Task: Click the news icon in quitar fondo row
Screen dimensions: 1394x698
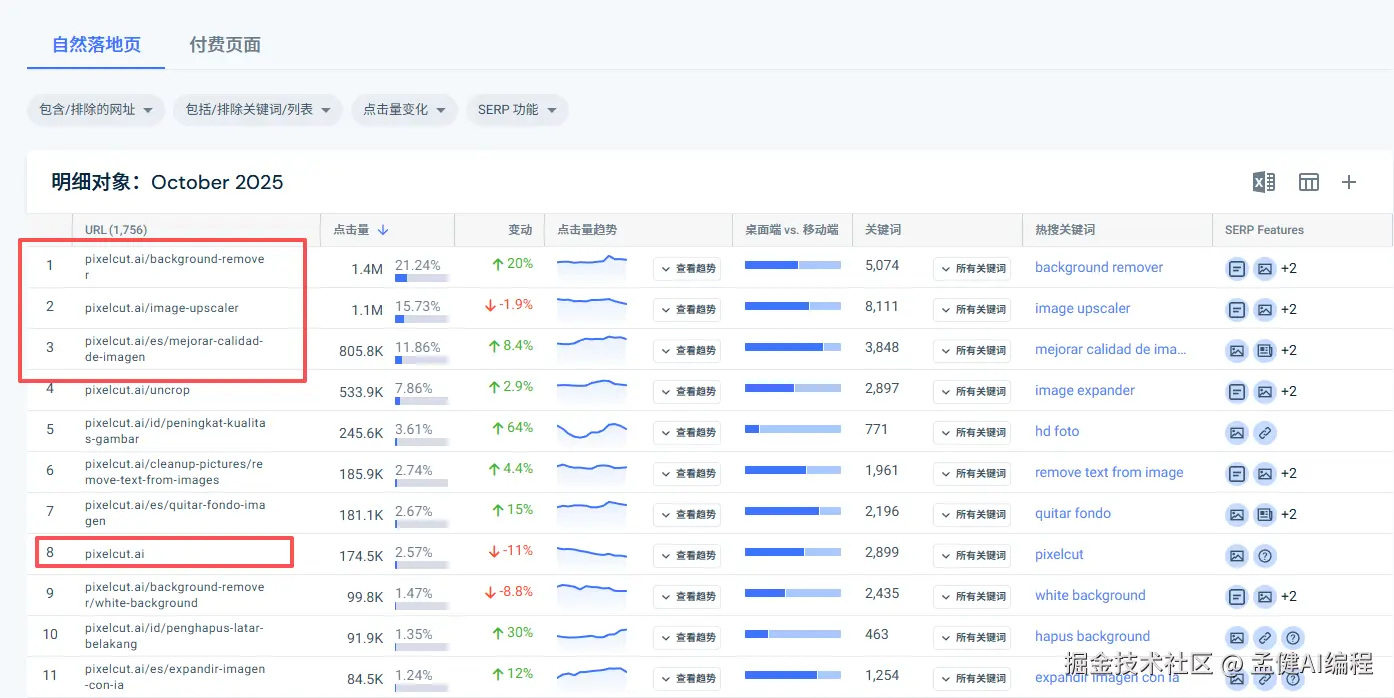Action: (1265, 514)
